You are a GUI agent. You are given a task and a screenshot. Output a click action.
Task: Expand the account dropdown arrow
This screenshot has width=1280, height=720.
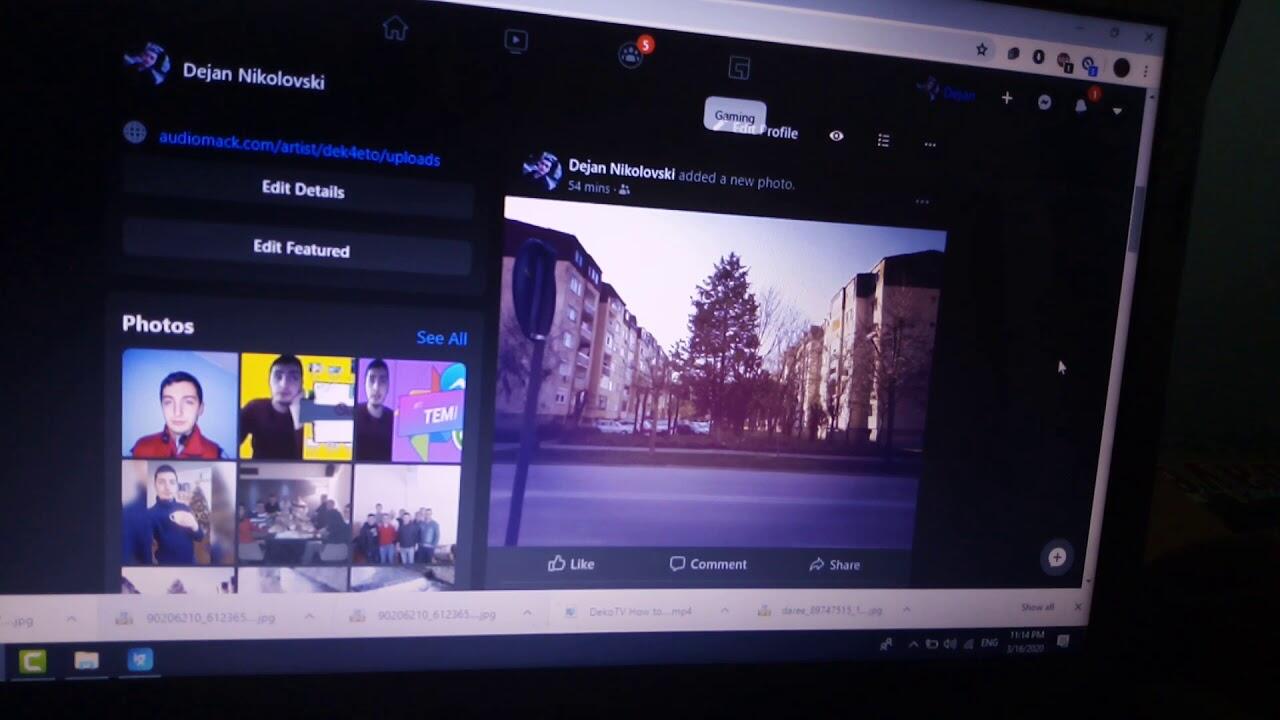[1117, 111]
